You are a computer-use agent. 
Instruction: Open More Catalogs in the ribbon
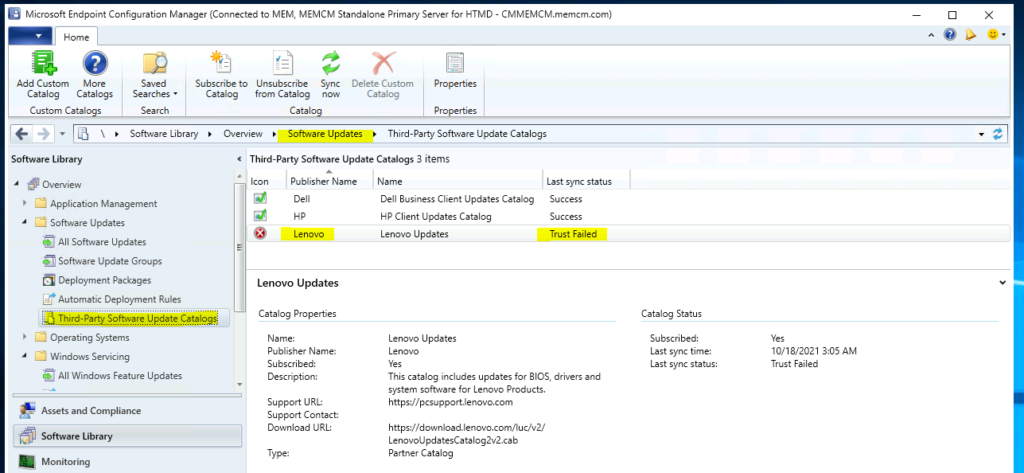click(95, 76)
